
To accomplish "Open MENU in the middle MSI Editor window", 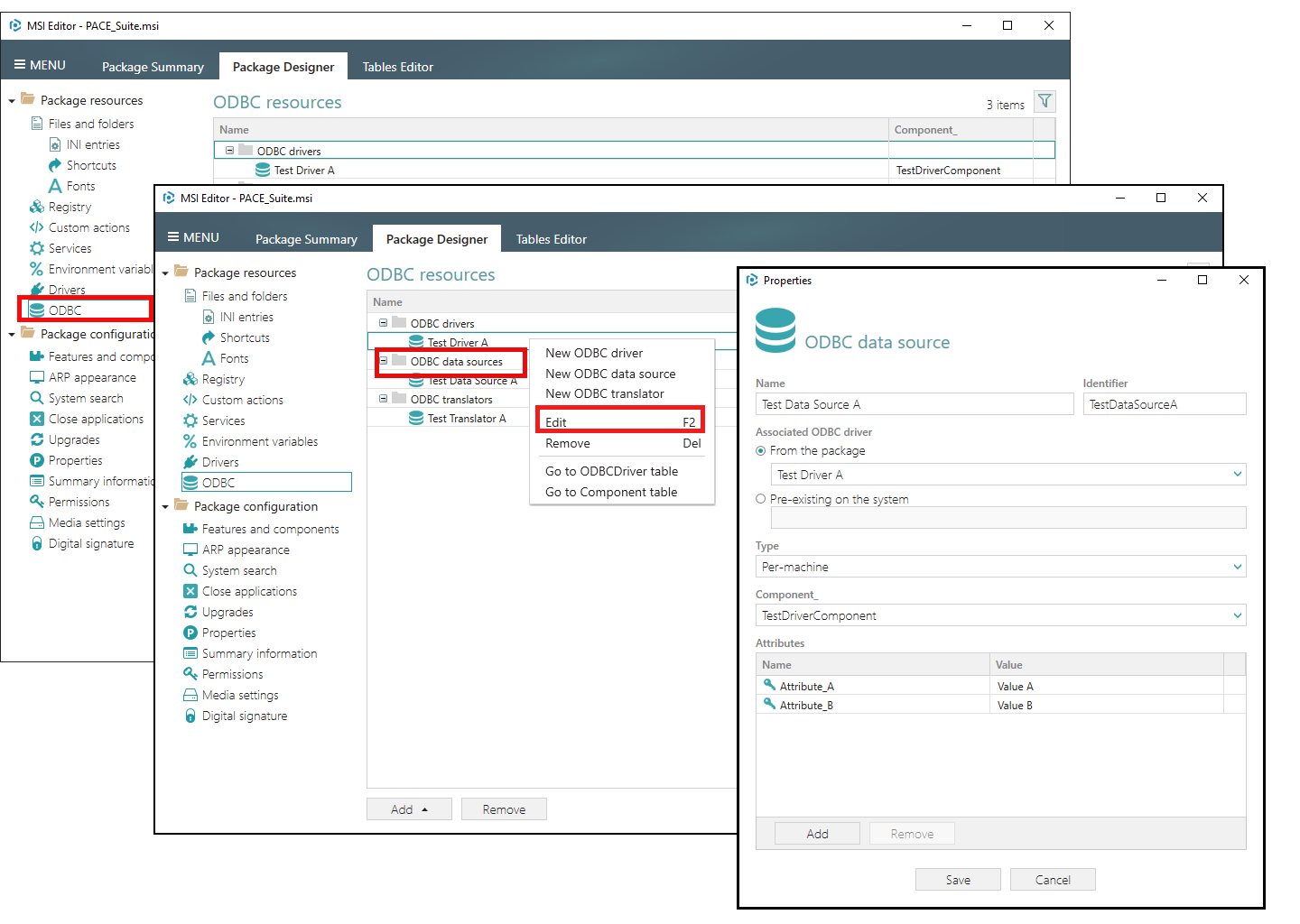I will [194, 237].
